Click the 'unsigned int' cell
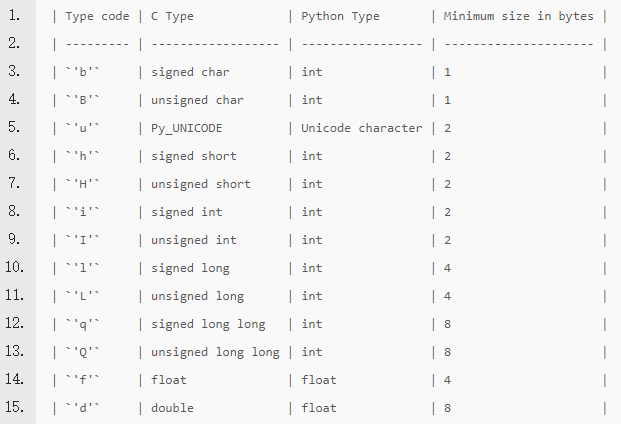Screen dimensions: 621x424 (x=194, y=240)
